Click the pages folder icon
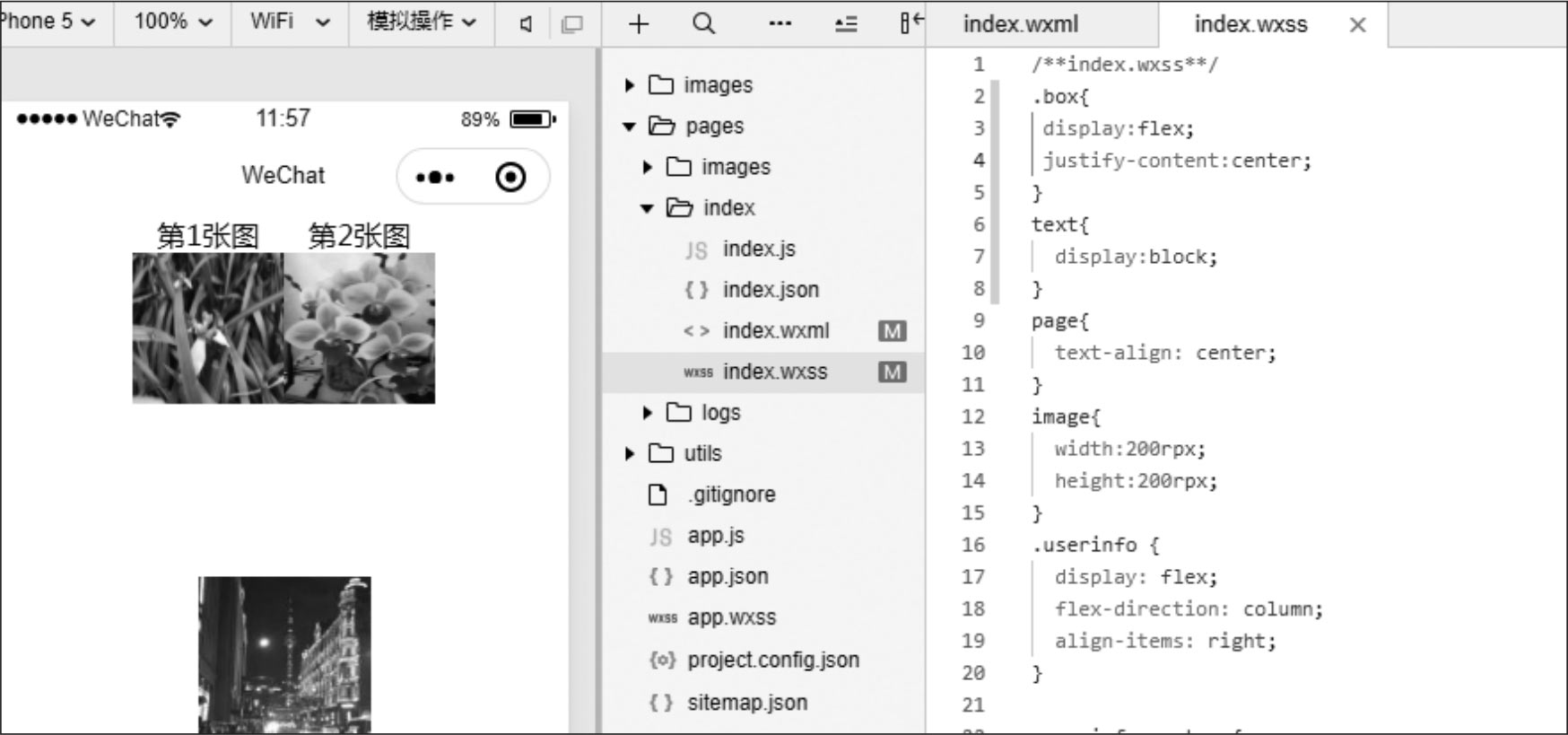1568x735 pixels. click(x=661, y=126)
